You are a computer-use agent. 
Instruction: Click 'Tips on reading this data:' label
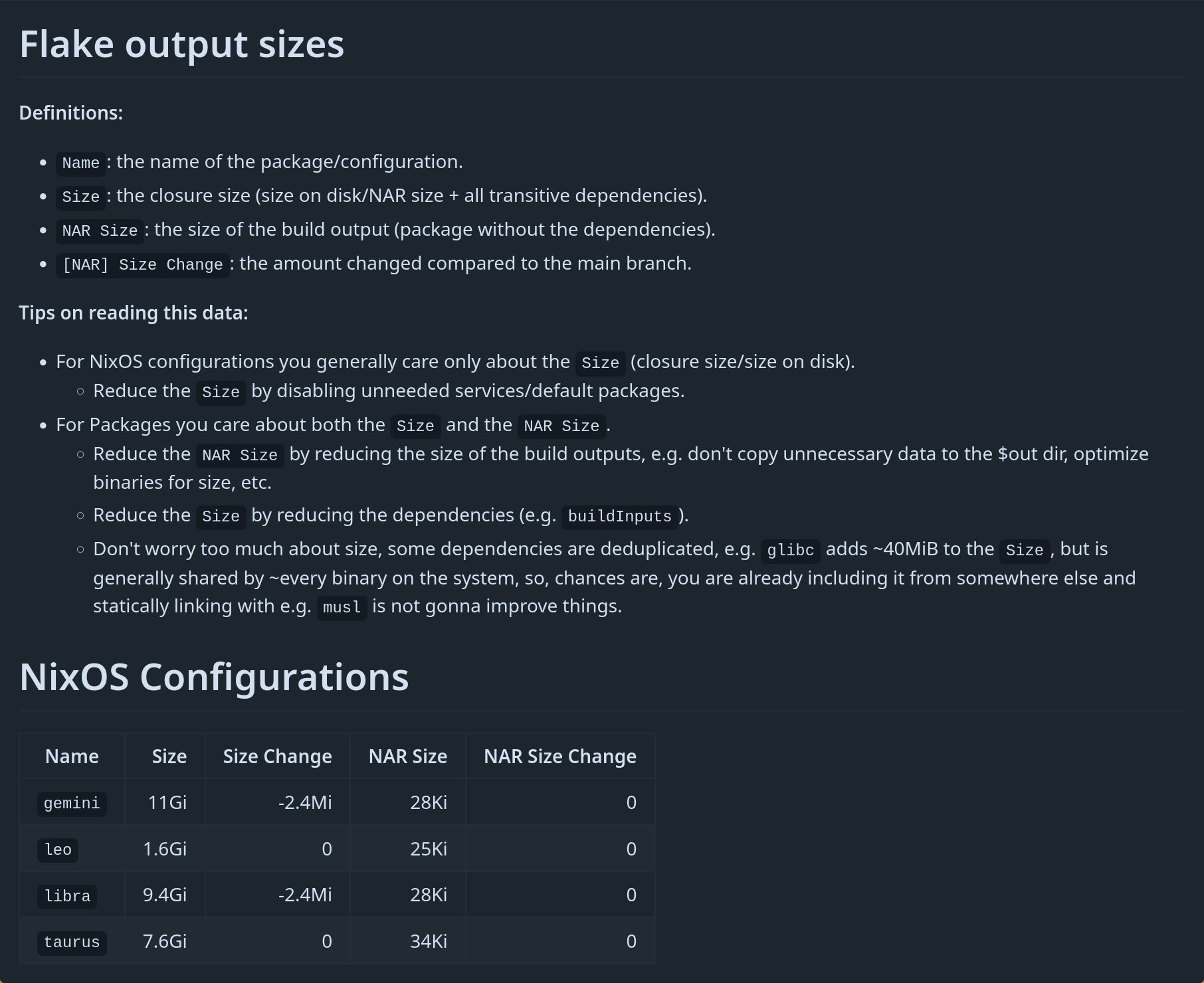pyautogui.click(x=134, y=313)
